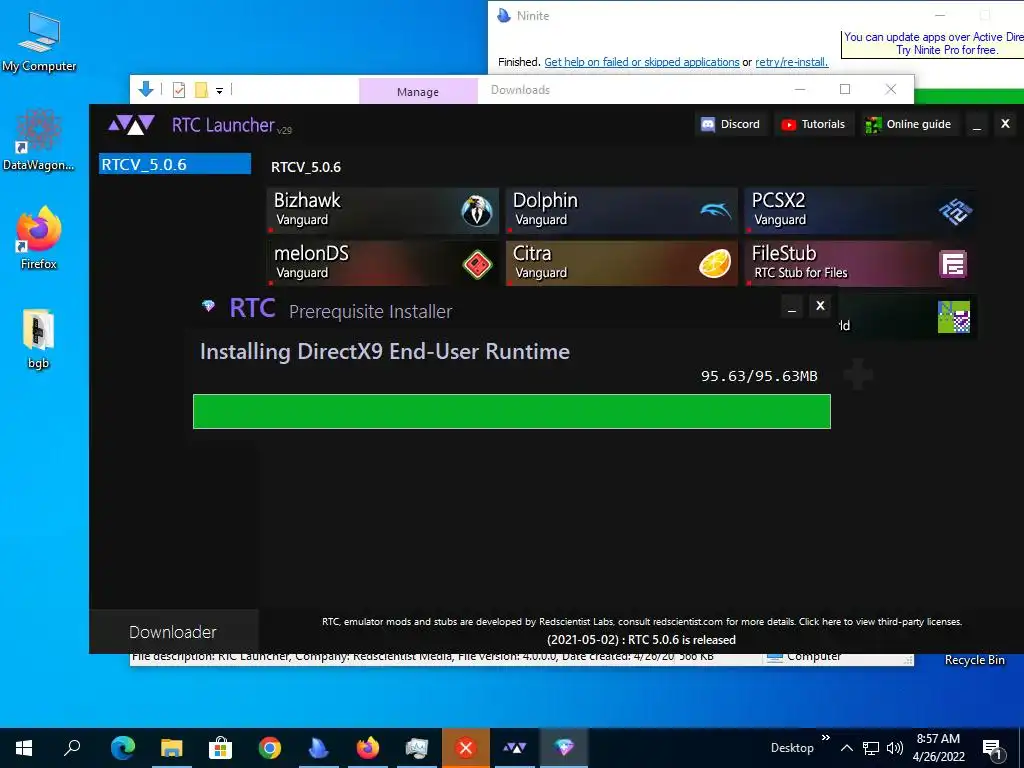Choose the Citra Vanguard card

coord(622,263)
